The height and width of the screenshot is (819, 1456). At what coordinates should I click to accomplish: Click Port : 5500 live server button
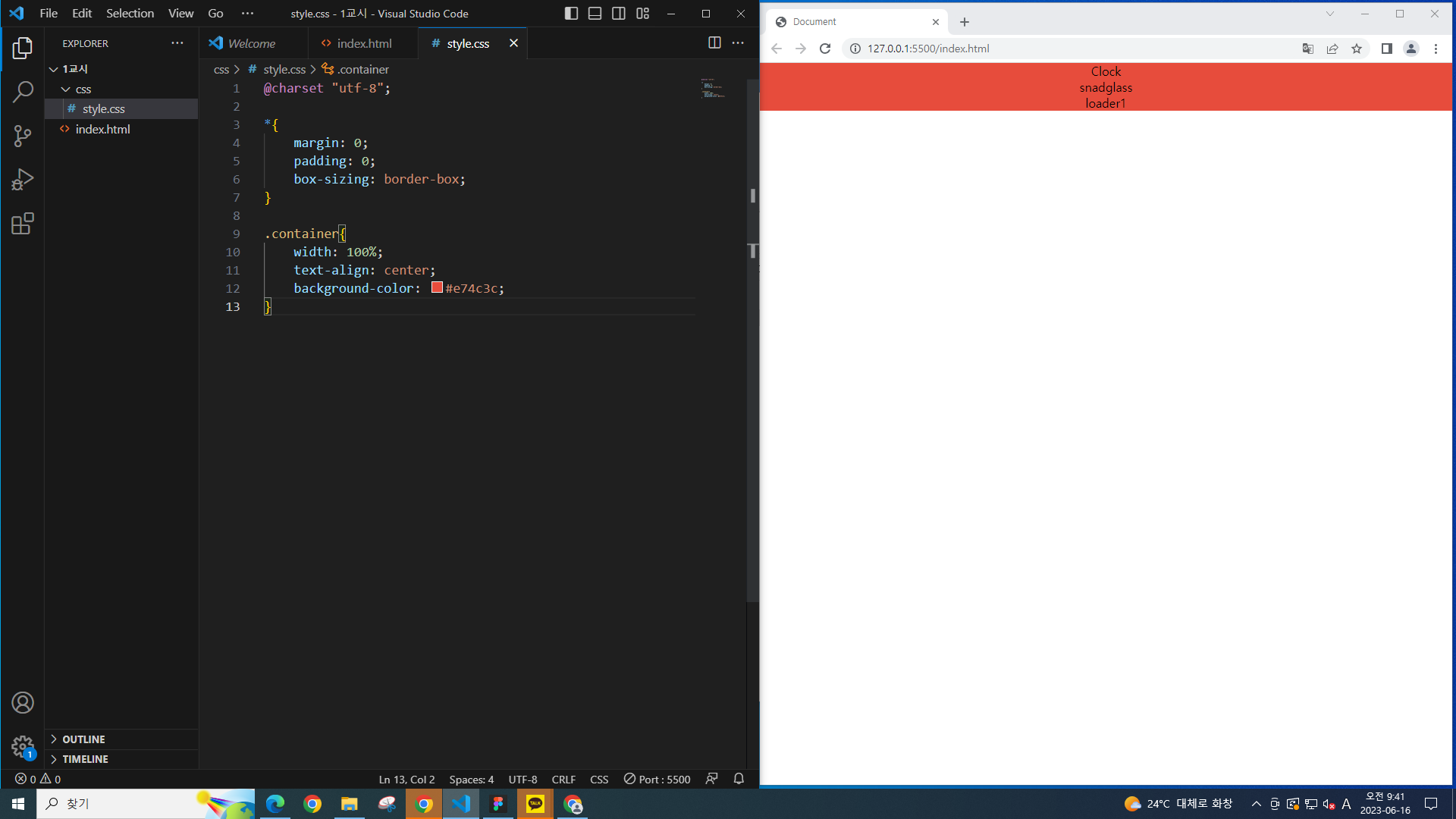coord(657,780)
